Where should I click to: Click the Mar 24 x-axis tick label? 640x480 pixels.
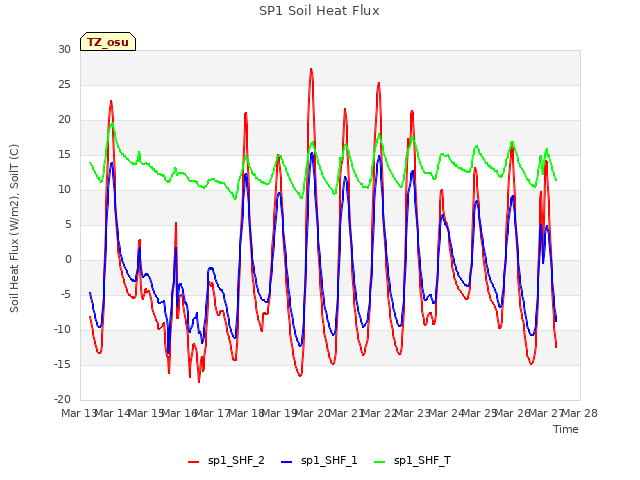click(x=447, y=413)
